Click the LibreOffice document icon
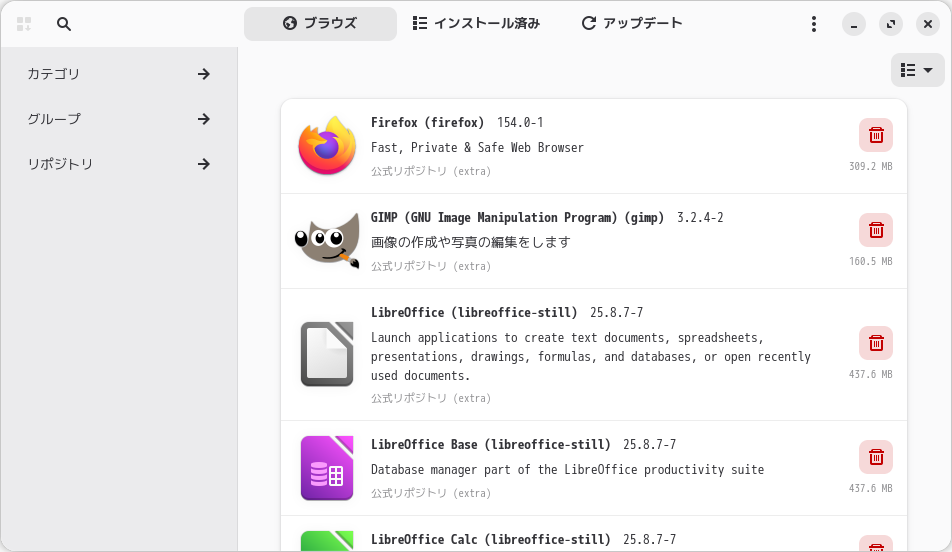 (x=327, y=354)
